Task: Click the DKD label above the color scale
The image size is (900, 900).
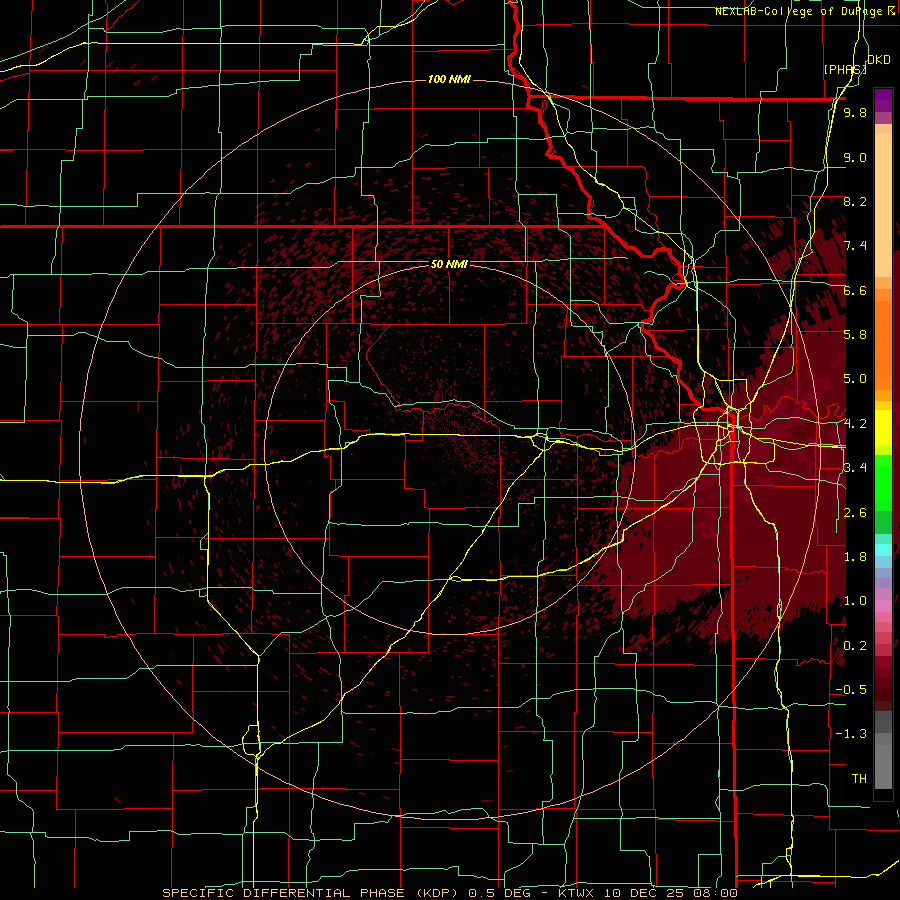Action: pyautogui.click(x=878, y=60)
